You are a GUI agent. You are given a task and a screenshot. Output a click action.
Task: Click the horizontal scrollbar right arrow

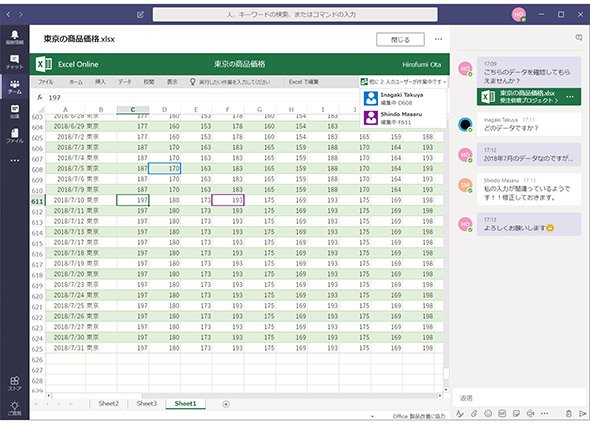(440, 395)
